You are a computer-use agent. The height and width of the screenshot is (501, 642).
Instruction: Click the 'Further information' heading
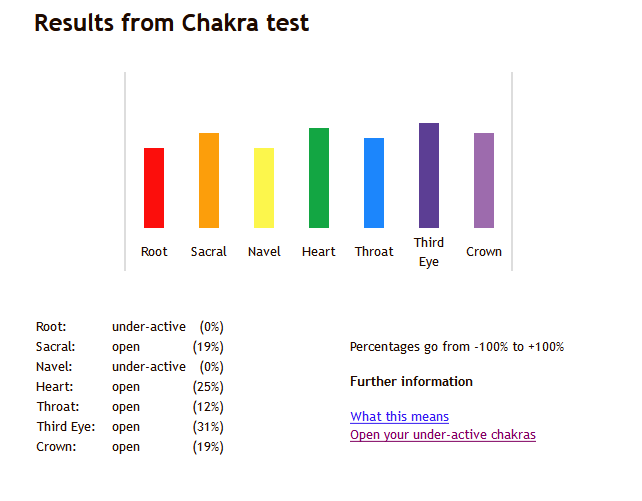(411, 382)
